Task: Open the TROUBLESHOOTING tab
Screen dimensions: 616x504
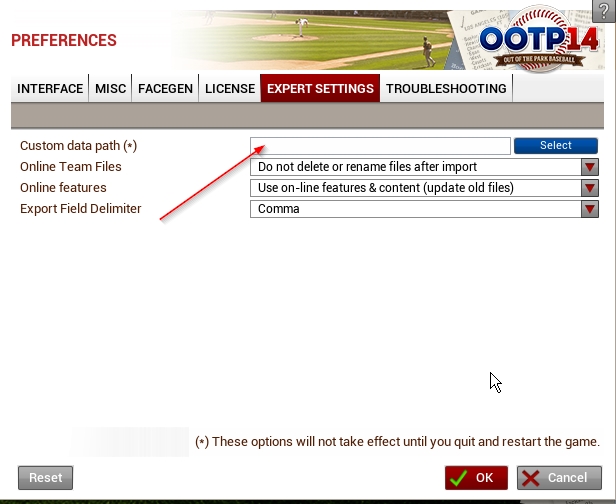Action: tap(446, 89)
